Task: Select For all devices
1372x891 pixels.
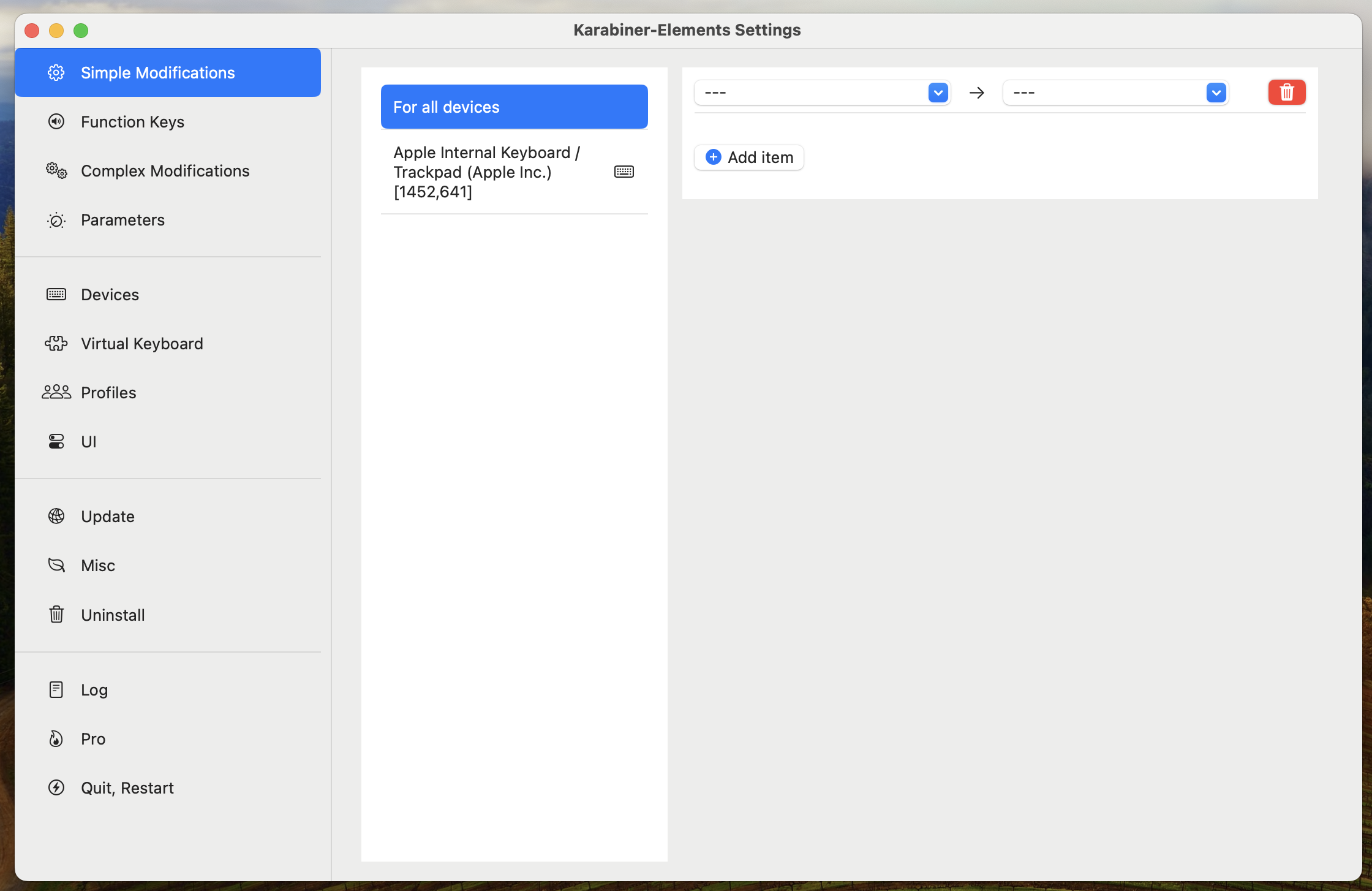Action: coord(514,107)
